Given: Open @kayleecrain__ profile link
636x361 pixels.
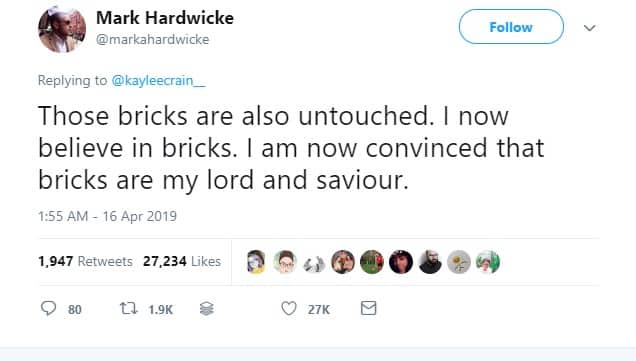Looking at the screenshot, I should pos(158,81).
